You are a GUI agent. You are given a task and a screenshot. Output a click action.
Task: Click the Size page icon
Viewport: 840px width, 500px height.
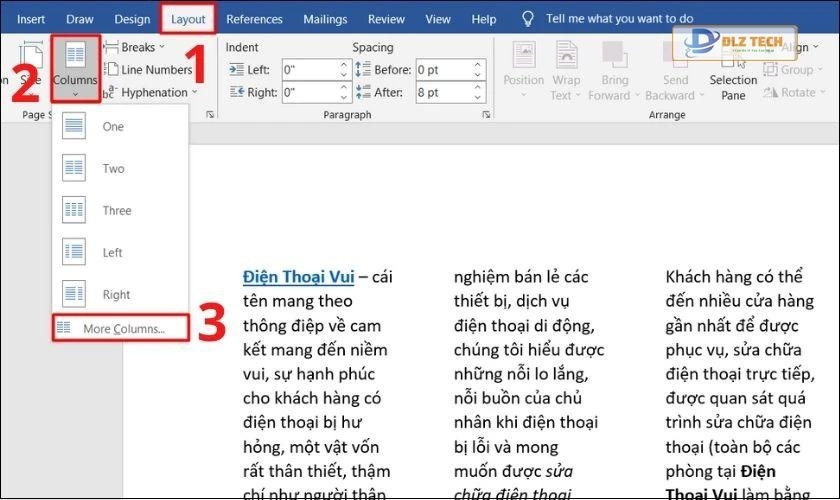point(31,57)
